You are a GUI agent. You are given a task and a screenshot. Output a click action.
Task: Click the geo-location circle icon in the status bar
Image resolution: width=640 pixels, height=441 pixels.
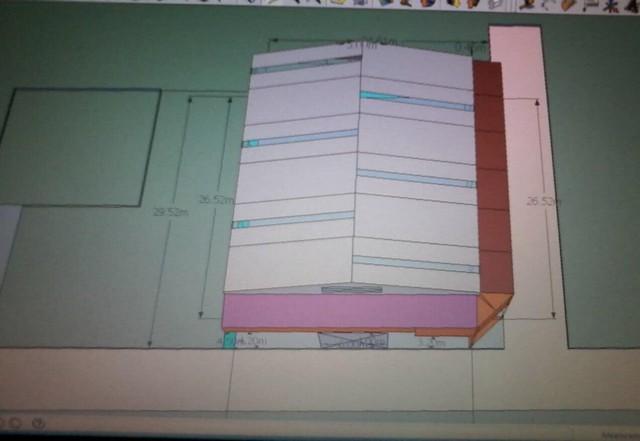(15, 423)
